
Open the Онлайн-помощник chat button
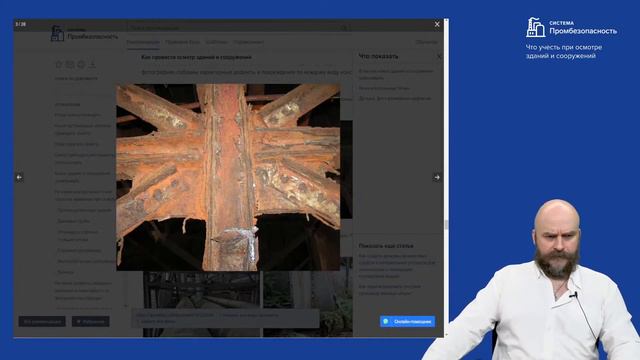pos(407,321)
